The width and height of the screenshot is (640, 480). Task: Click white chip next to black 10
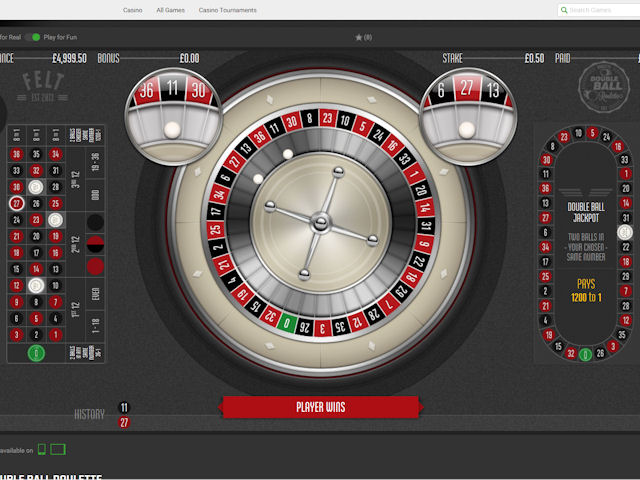(36, 285)
